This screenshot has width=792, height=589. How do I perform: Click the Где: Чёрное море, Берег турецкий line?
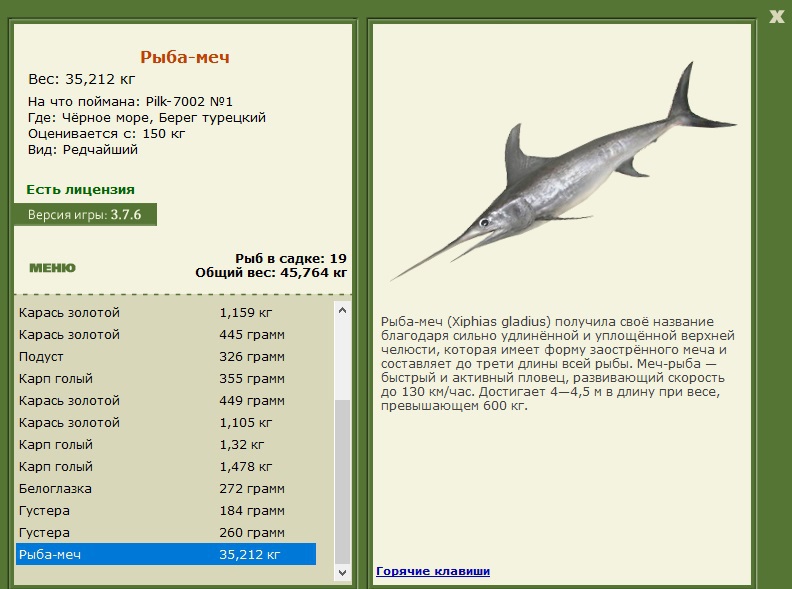tap(146, 118)
